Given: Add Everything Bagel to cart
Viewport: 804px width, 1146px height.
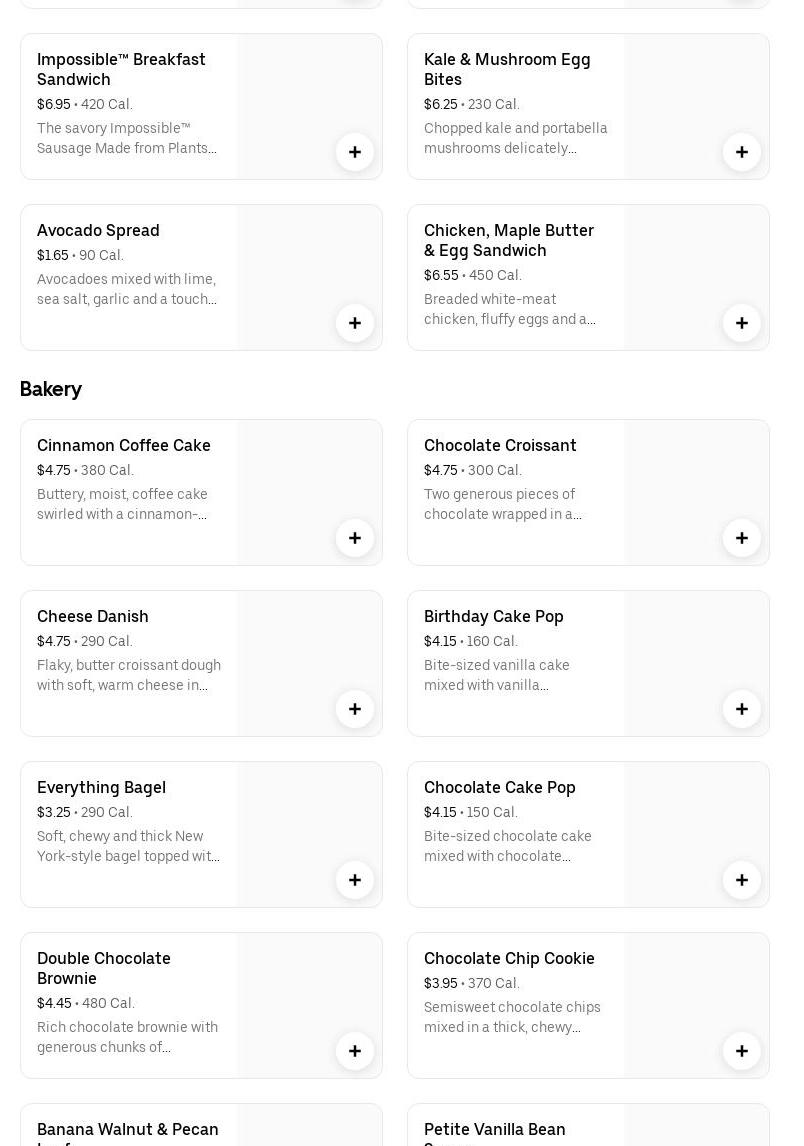Looking at the screenshot, I should (355, 880).
